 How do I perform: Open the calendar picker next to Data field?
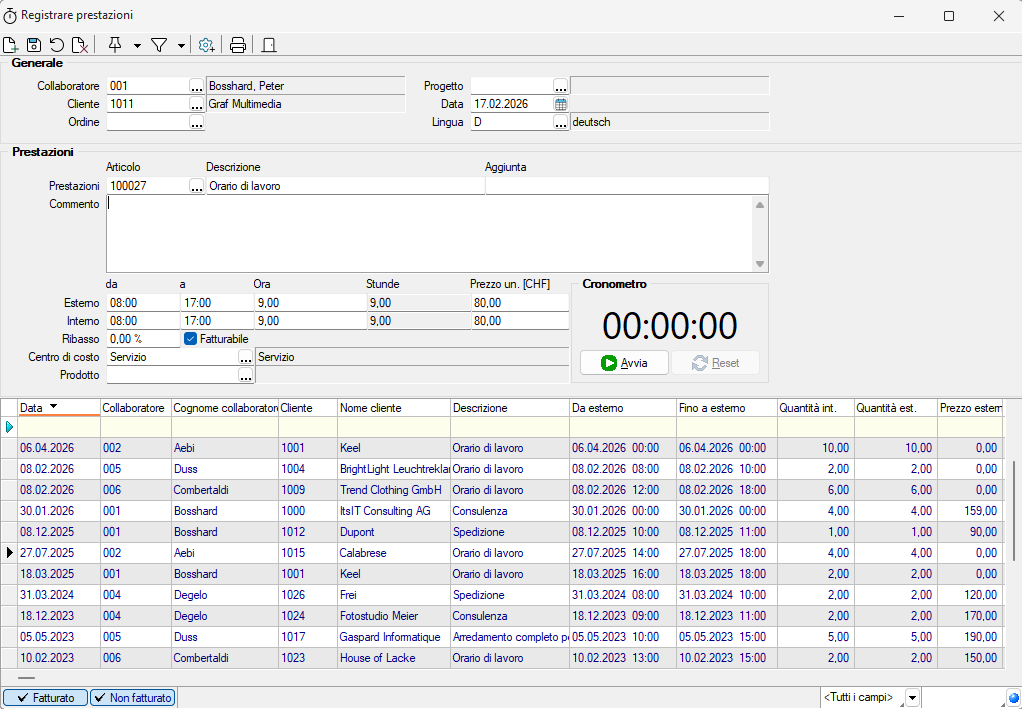pyautogui.click(x=561, y=104)
